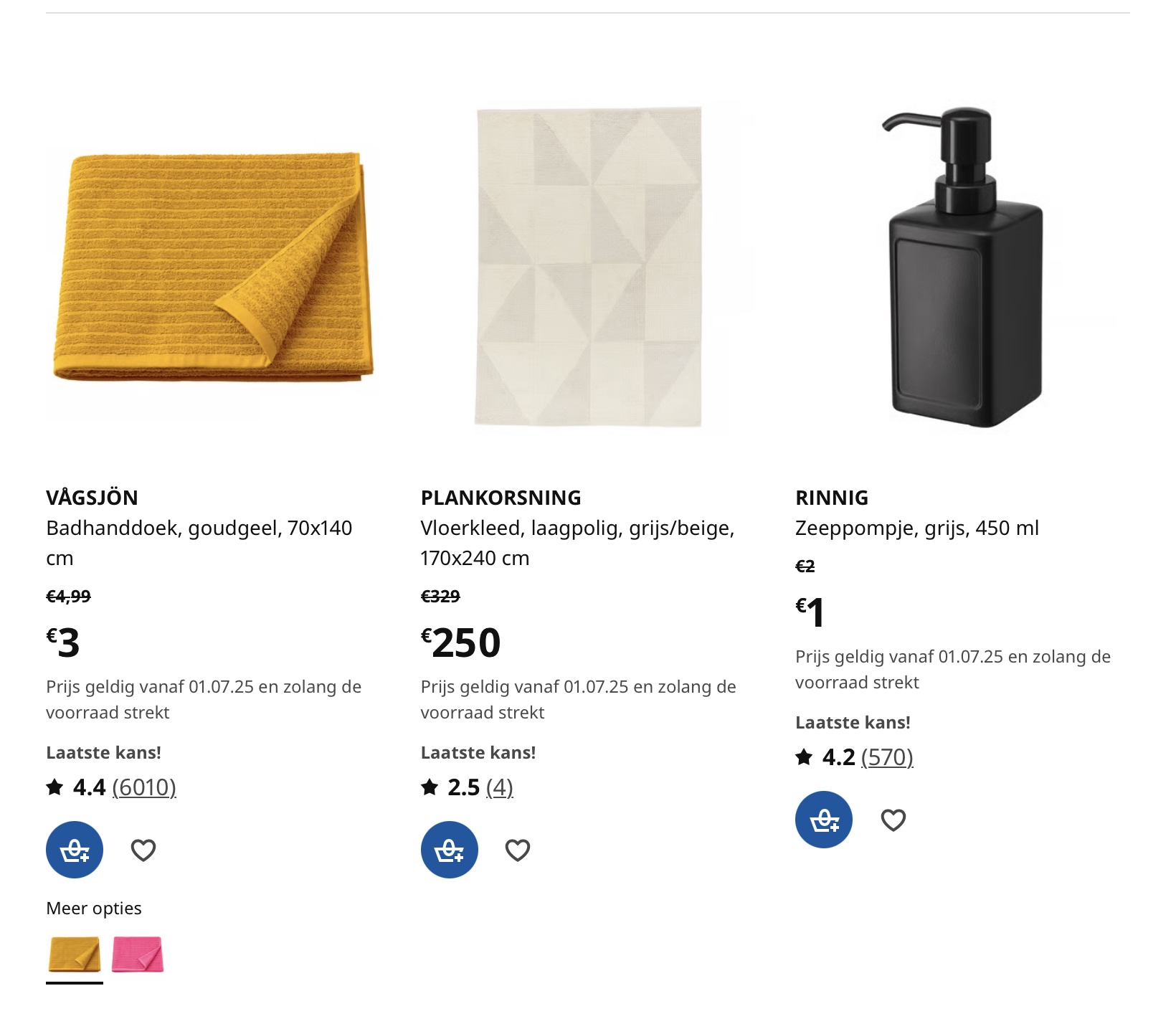
Task: Select the golden yellow towel swatch
Action: coord(75,954)
